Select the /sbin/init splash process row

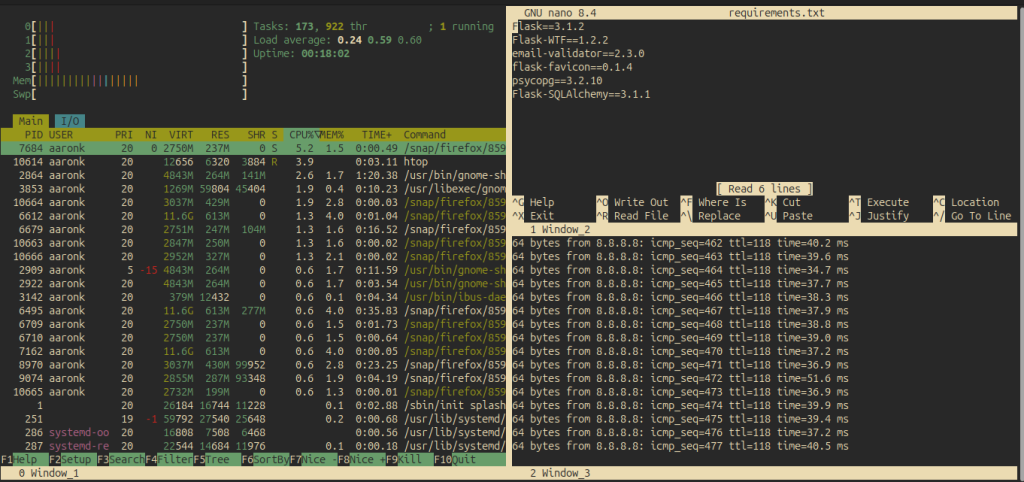[x=253, y=406]
